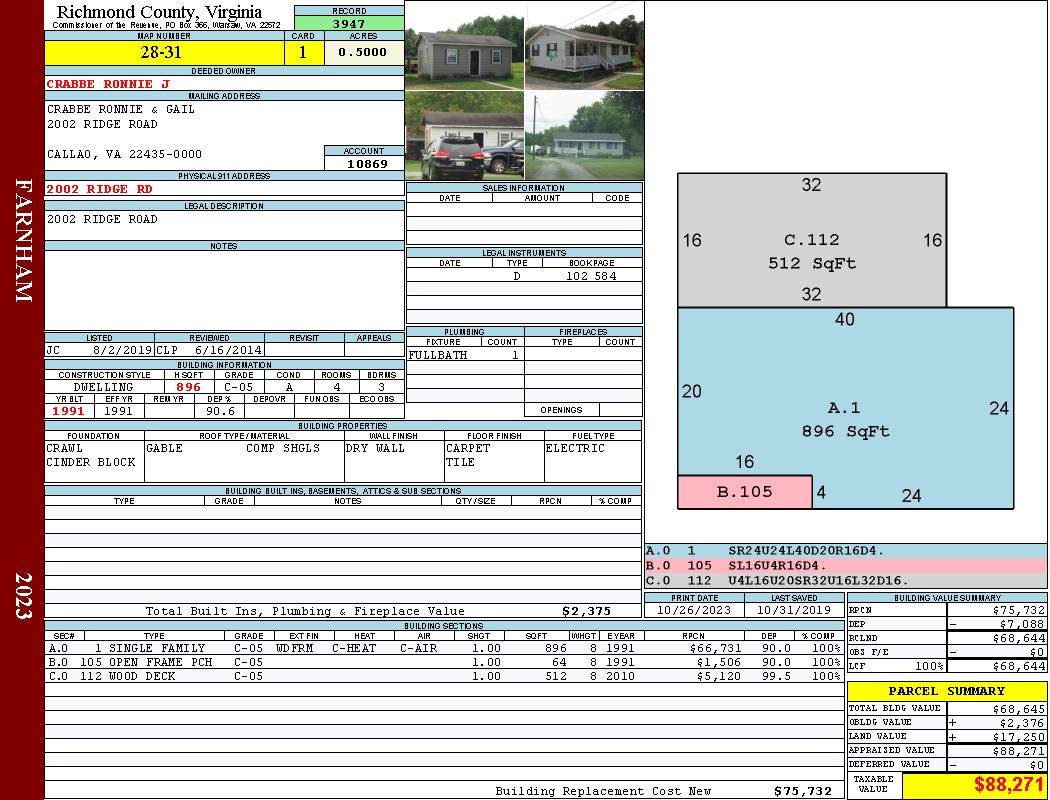
Task: Click roof material COMP SHGLS
Action: pyautogui.click(x=283, y=448)
